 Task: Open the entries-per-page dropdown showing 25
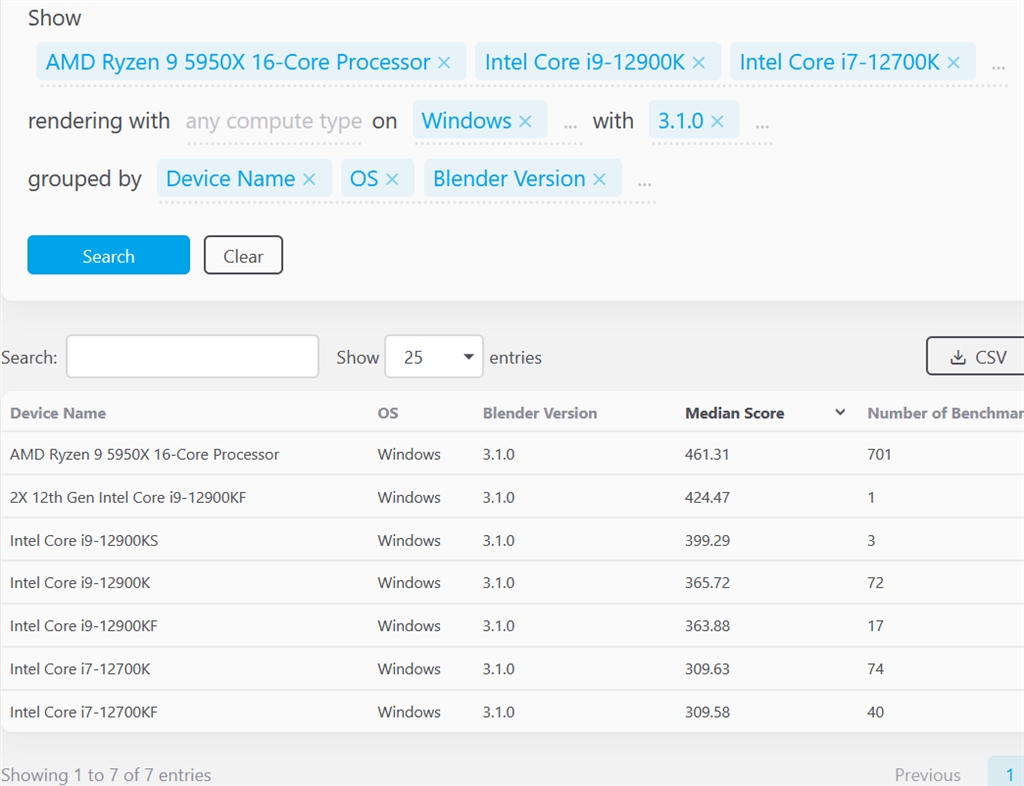click(x=434, y=357)
